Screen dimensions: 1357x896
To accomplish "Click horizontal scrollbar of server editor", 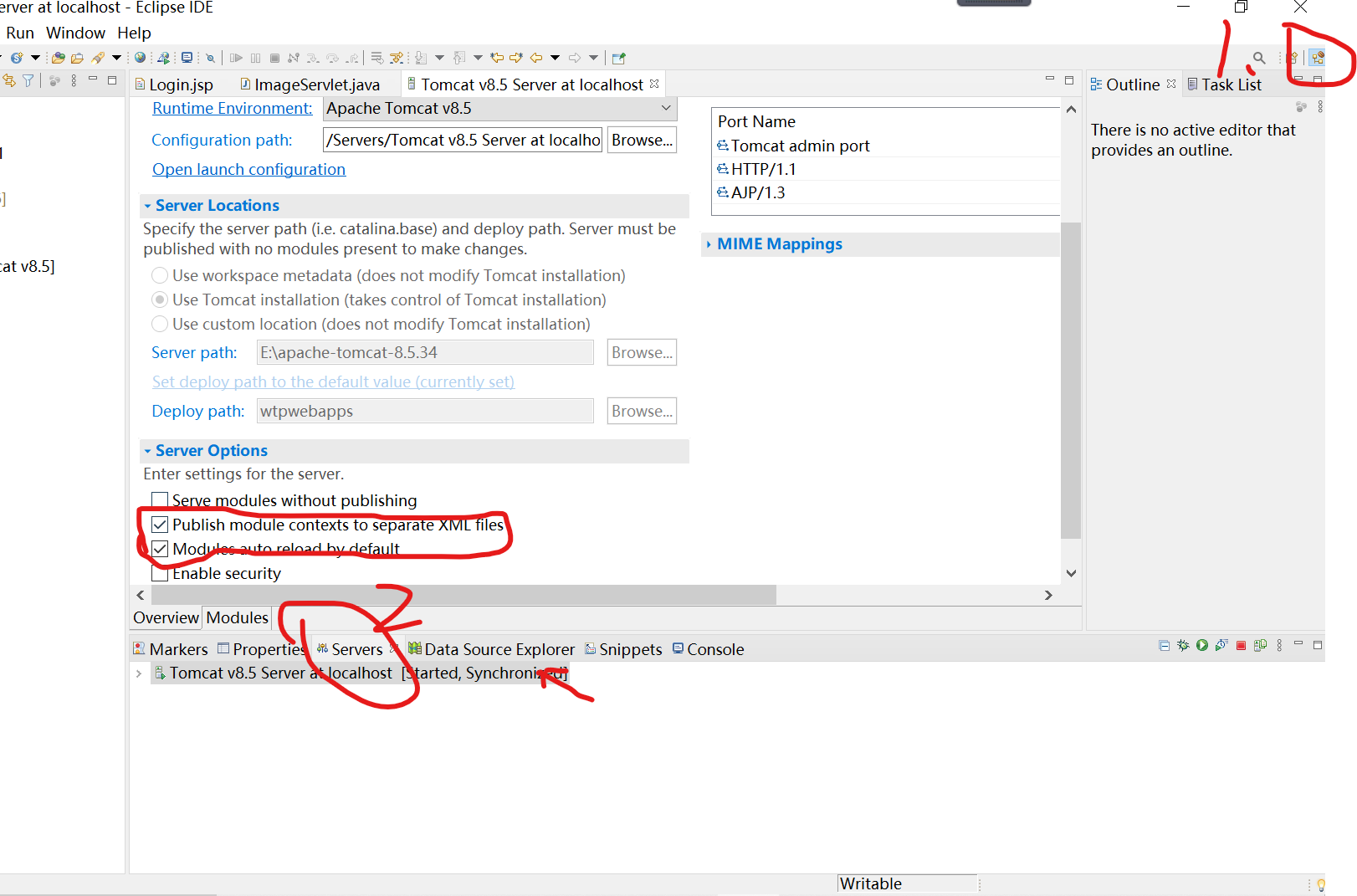I will 463,595.
